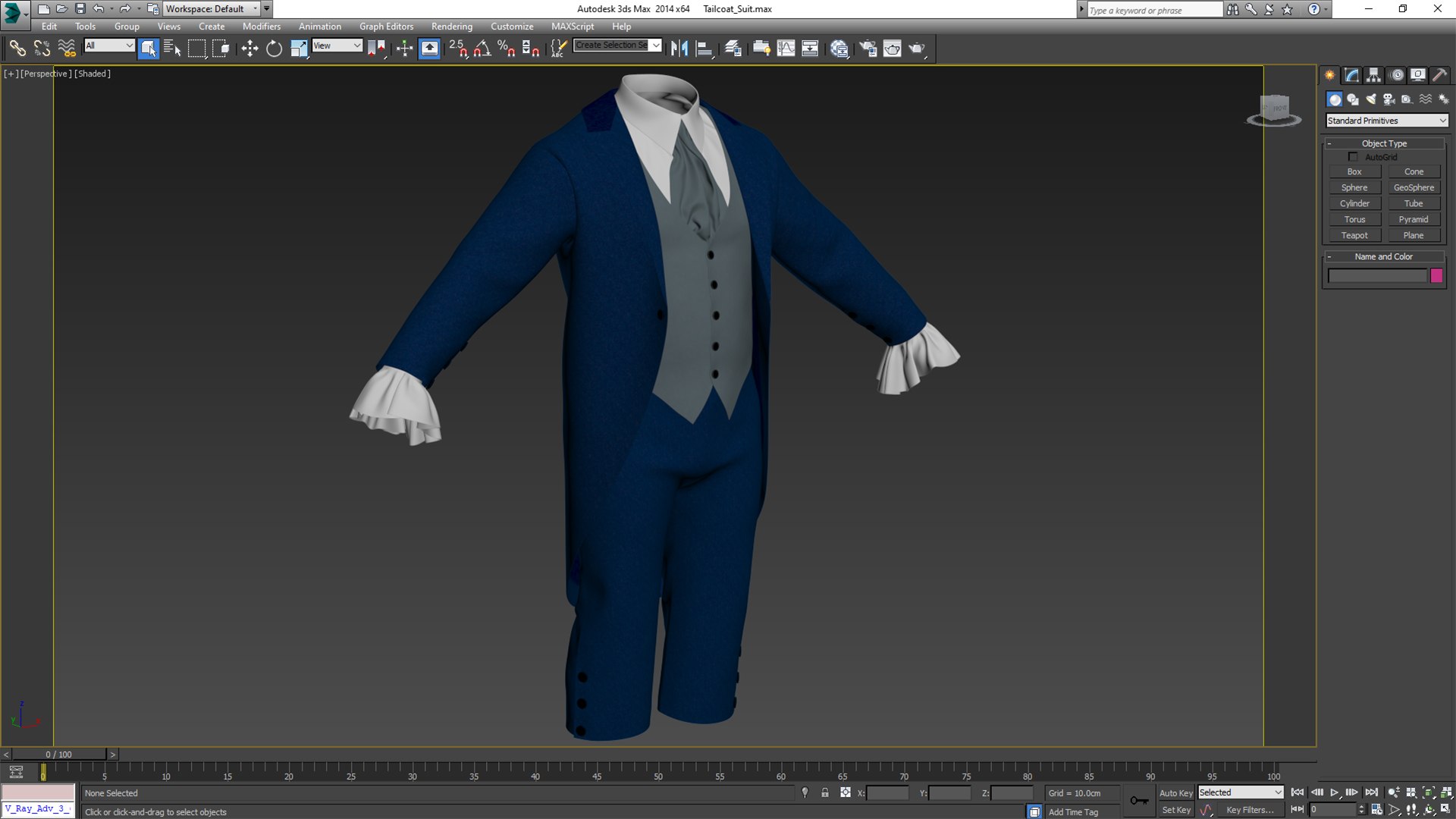Toggle selection lock padlock icon

coord(825,792)
